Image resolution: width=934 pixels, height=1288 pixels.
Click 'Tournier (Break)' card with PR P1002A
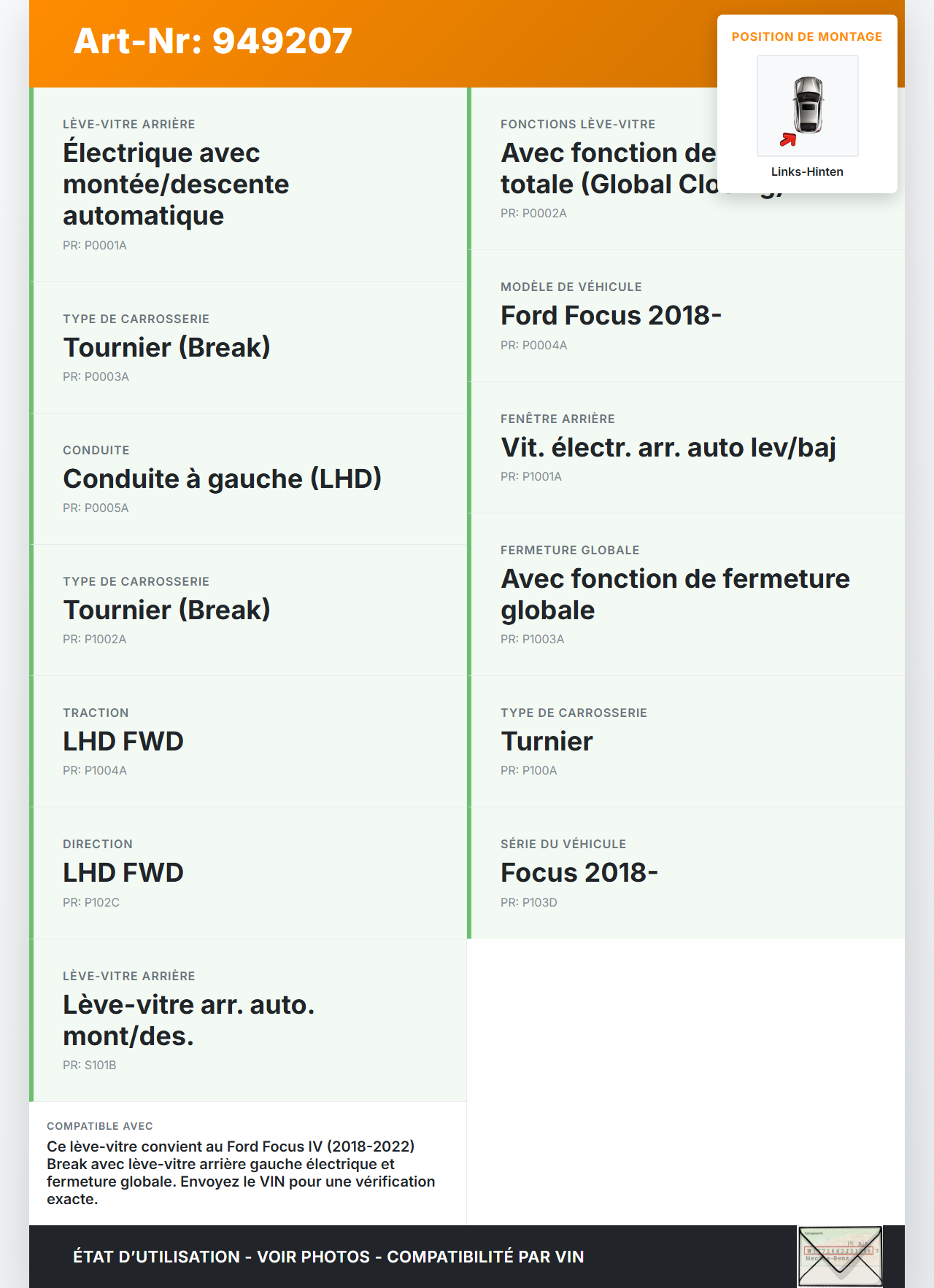[249, 610]
